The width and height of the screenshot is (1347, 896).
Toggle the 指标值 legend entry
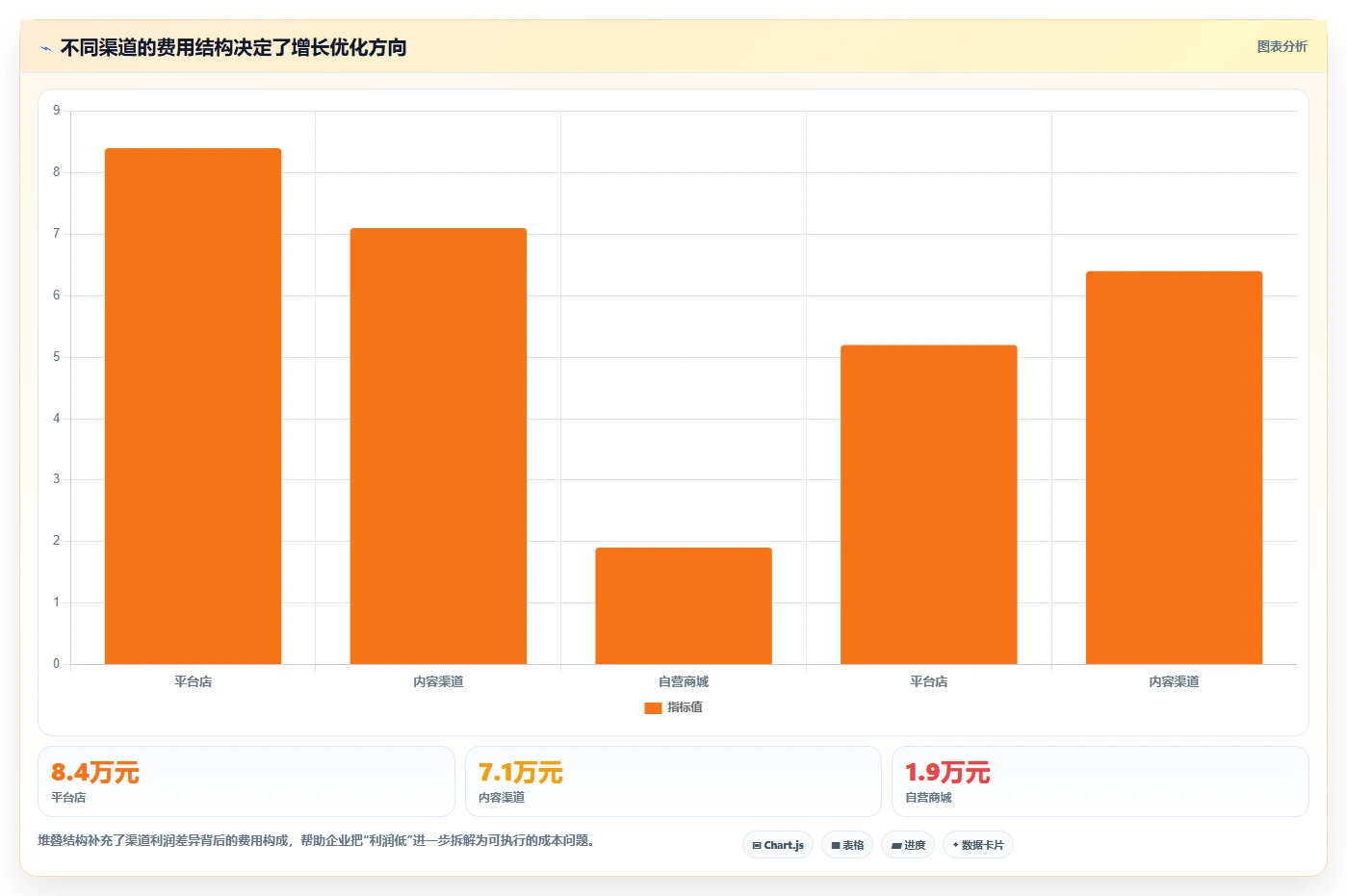coord(673,707)
